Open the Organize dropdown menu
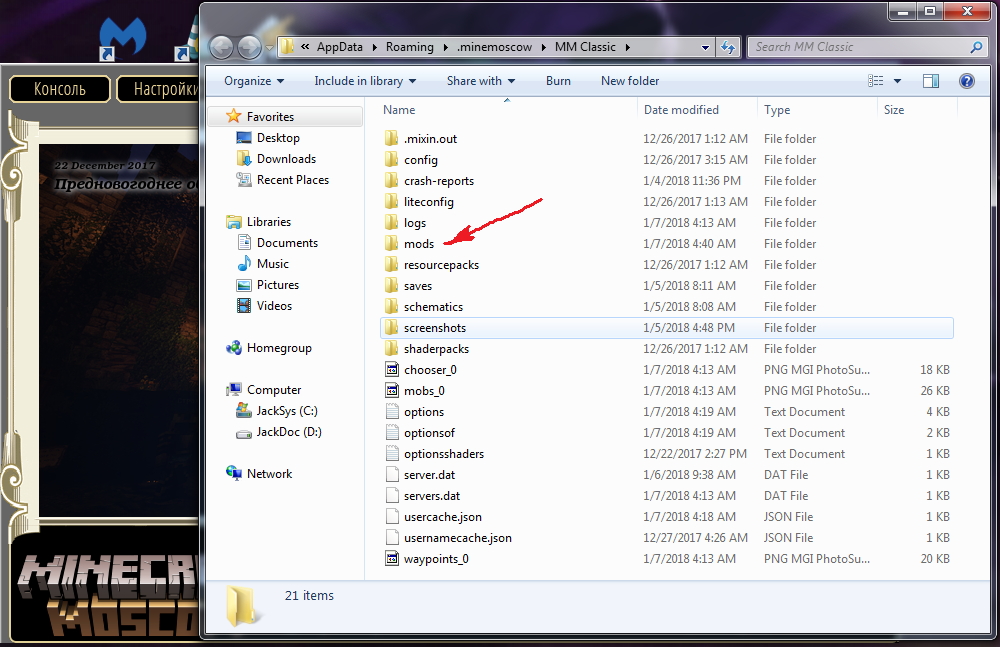This screenshot has height=647, width=1000. [253, 81]
